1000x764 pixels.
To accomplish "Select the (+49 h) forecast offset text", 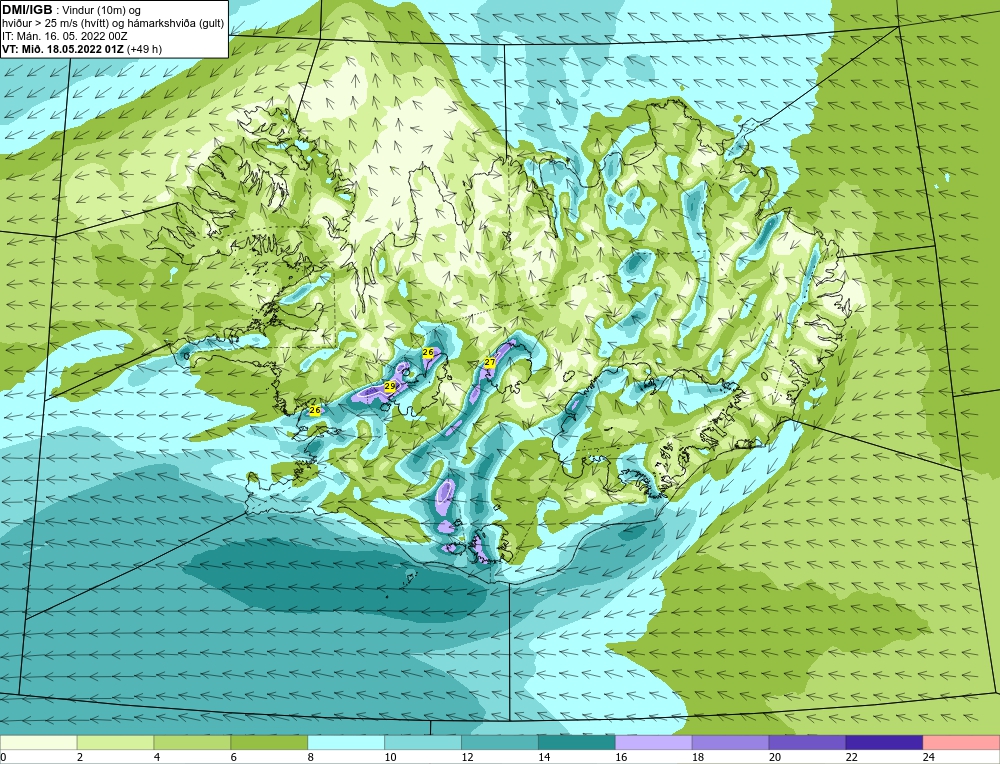I will 145,49.
